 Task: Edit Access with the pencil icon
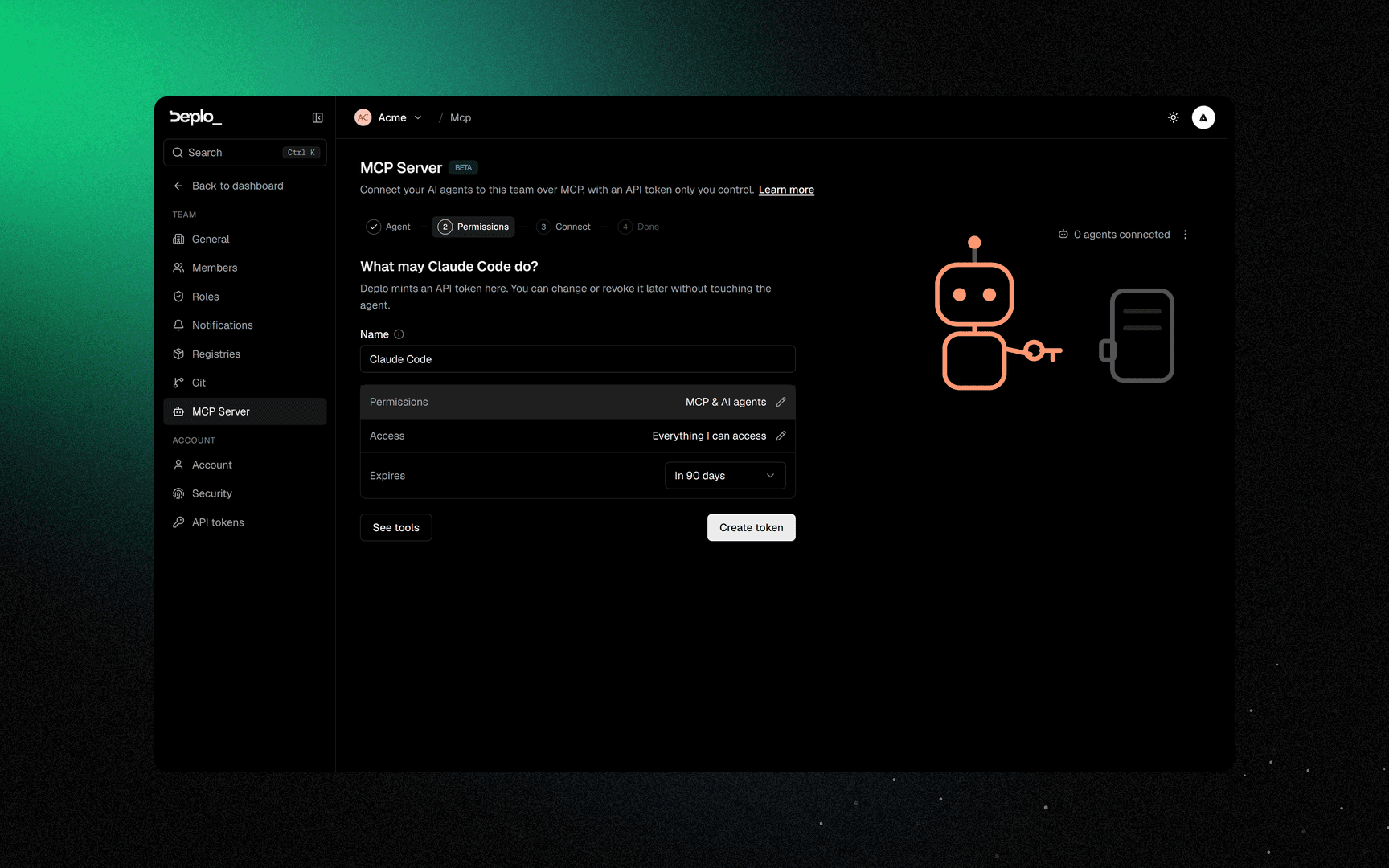[x=781, y=436]
